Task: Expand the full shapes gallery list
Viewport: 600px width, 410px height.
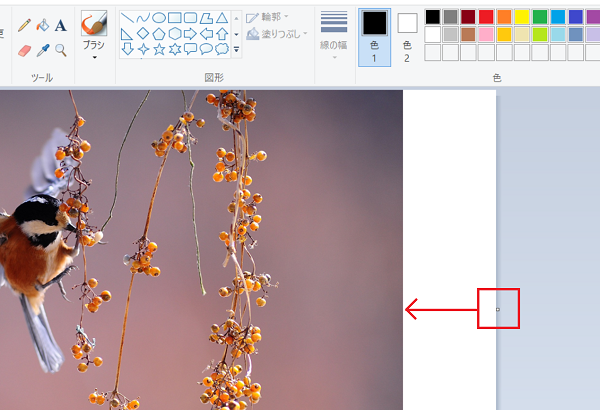Action: tap(236, 49)
